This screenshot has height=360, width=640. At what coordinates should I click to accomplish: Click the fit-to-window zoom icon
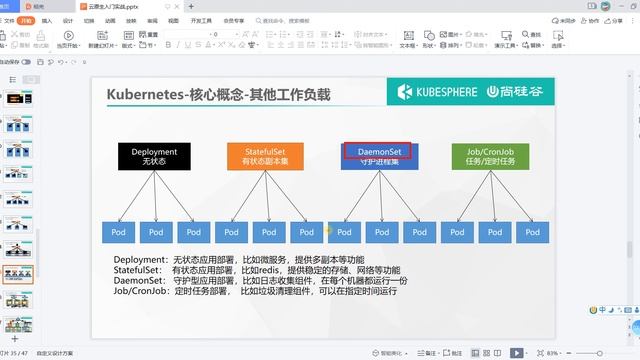pyautogui.click(x=540, y=353)
